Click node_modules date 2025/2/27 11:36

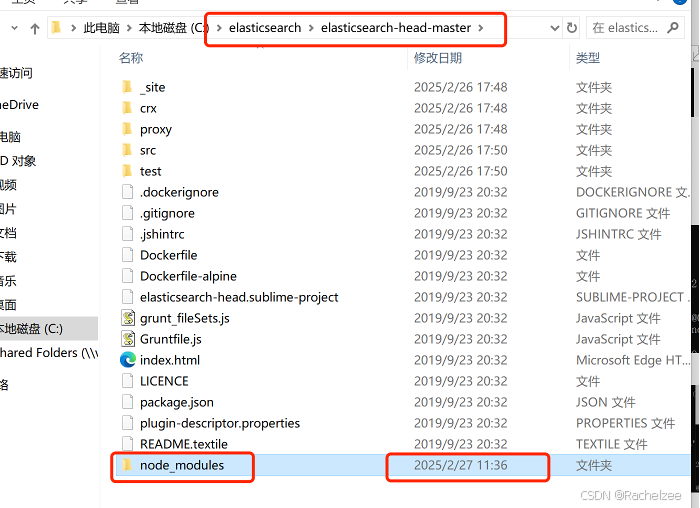(460, 465)
